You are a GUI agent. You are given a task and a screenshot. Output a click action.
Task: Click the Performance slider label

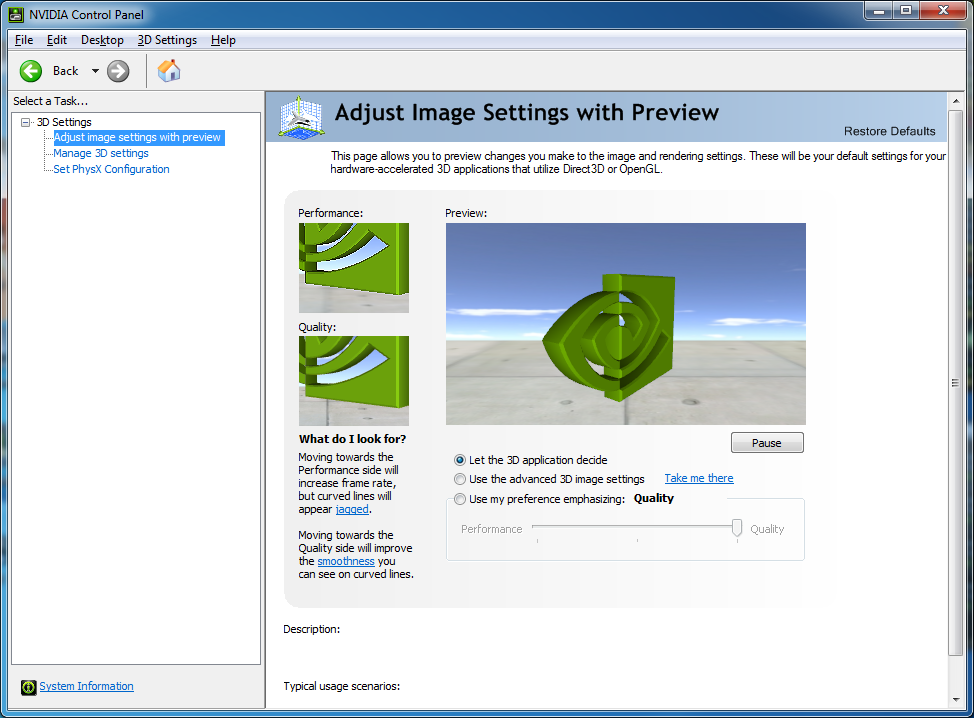tap(491, 529)
